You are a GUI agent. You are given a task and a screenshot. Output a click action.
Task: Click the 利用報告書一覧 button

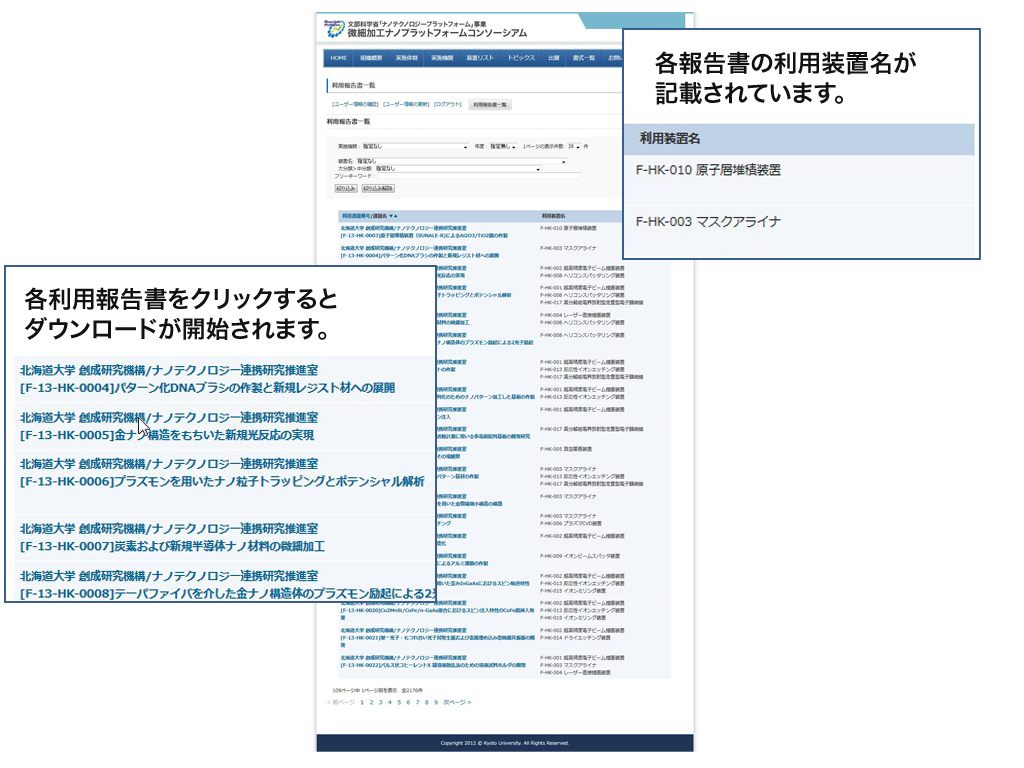click(x=489, y=104)
